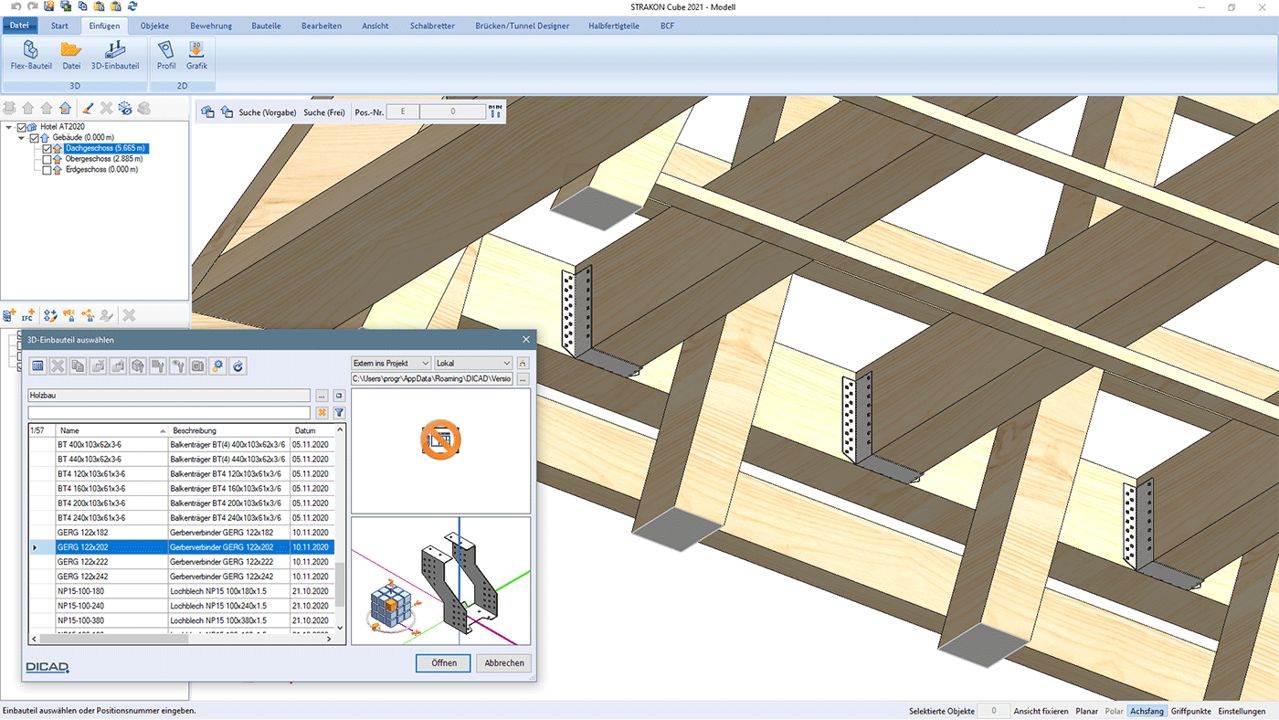This screenshot has width=1279, height=720.
Task: Check the Erdgeschoss floor checkbox
Action: 47,170
